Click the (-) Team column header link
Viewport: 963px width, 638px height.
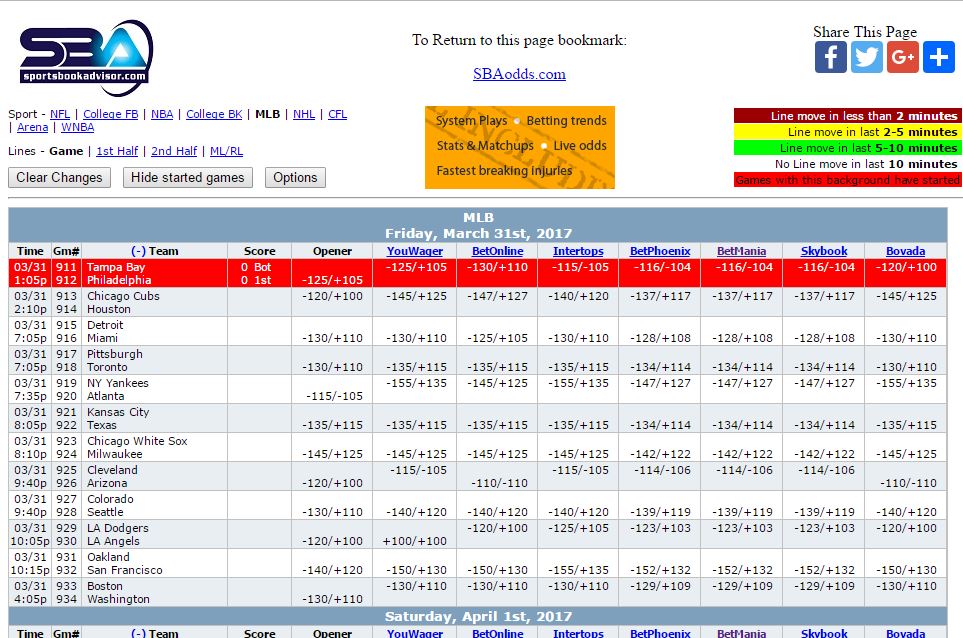pyautogui.click(x=154, y=251)
